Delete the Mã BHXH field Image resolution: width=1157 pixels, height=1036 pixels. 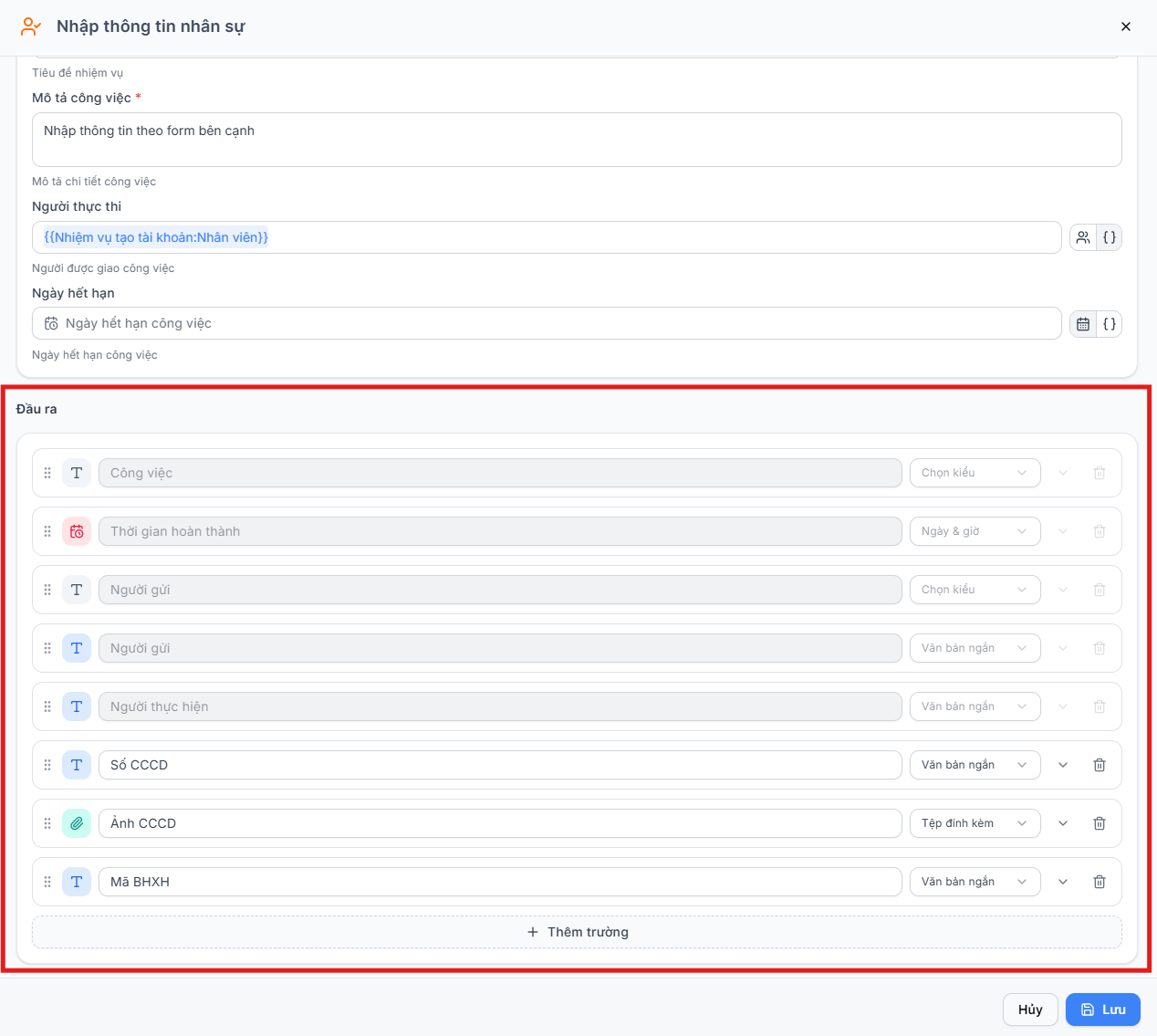(x=1100, y=882)
